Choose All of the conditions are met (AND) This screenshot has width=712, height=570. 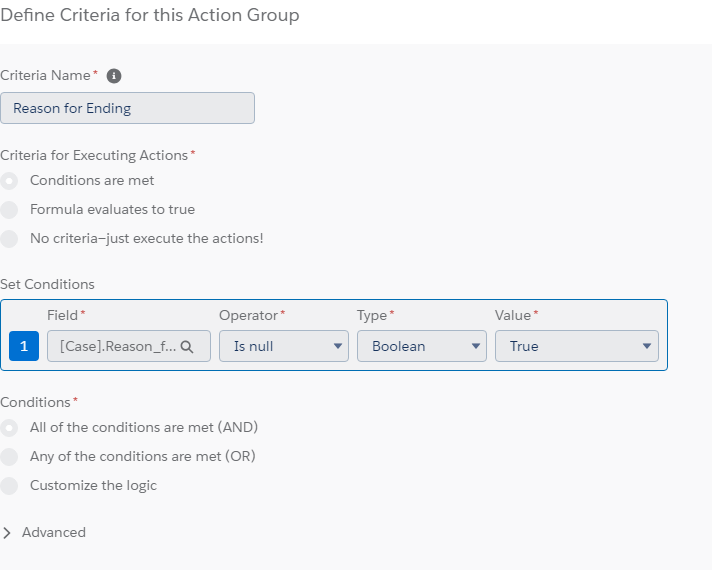pyautogui.click(x=10, y=427)
